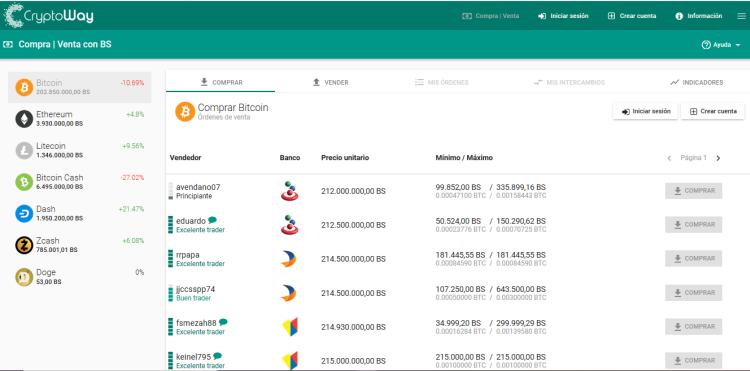Click the Vendedor column header

pyautogui.click(x=186, y=158)
